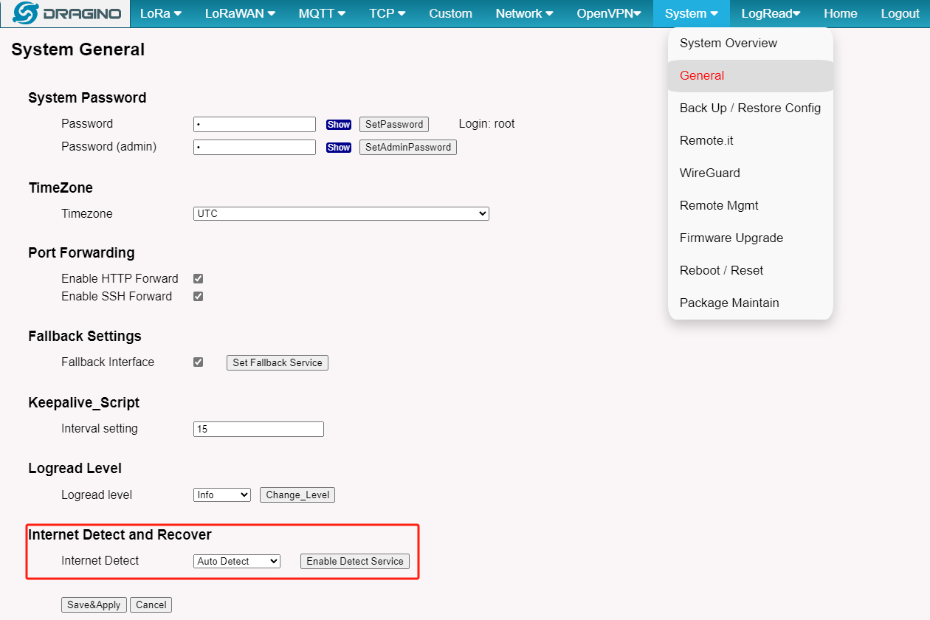Open the MQTT dropdown menu
The image size is (930, 620).
coord(321,14)
